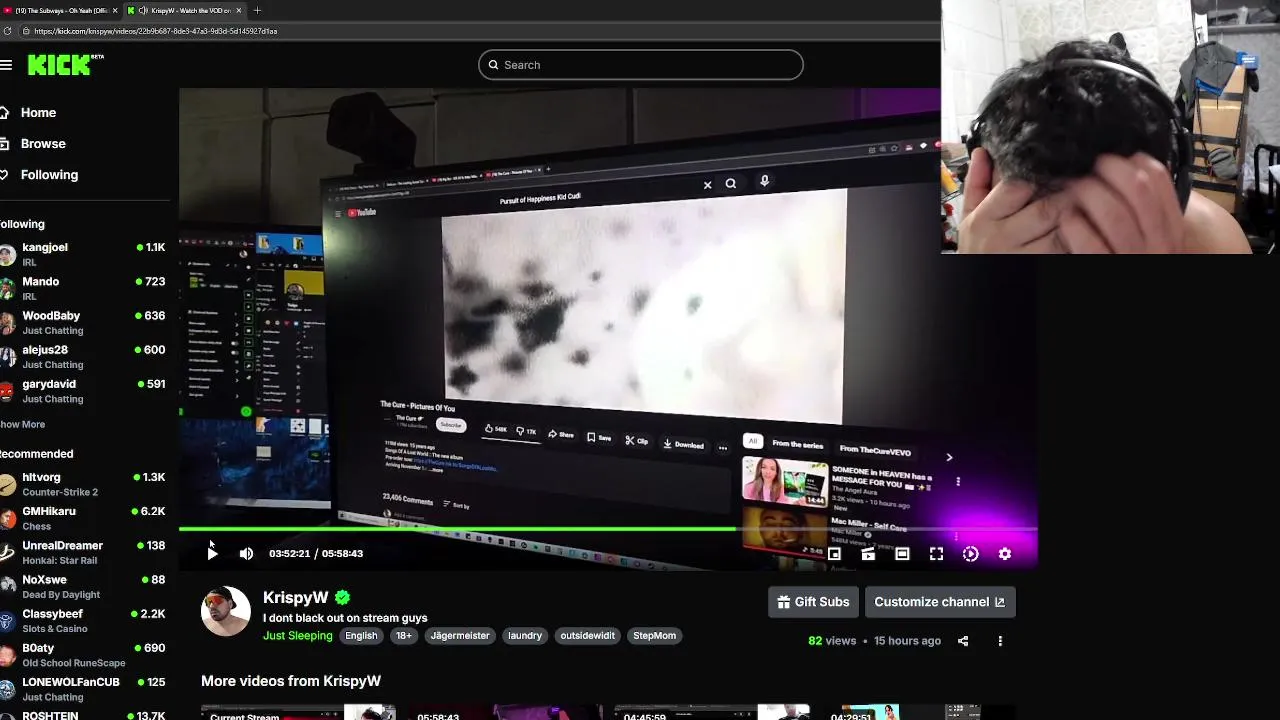This screenshot has width=1280, height=720.
Task: Open B0aty recommended channel
Action: 84,654
